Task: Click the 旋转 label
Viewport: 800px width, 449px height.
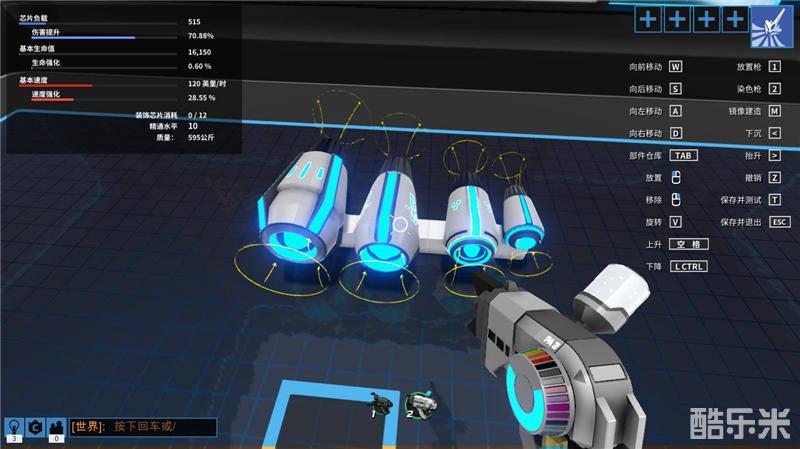Action: 654,222
